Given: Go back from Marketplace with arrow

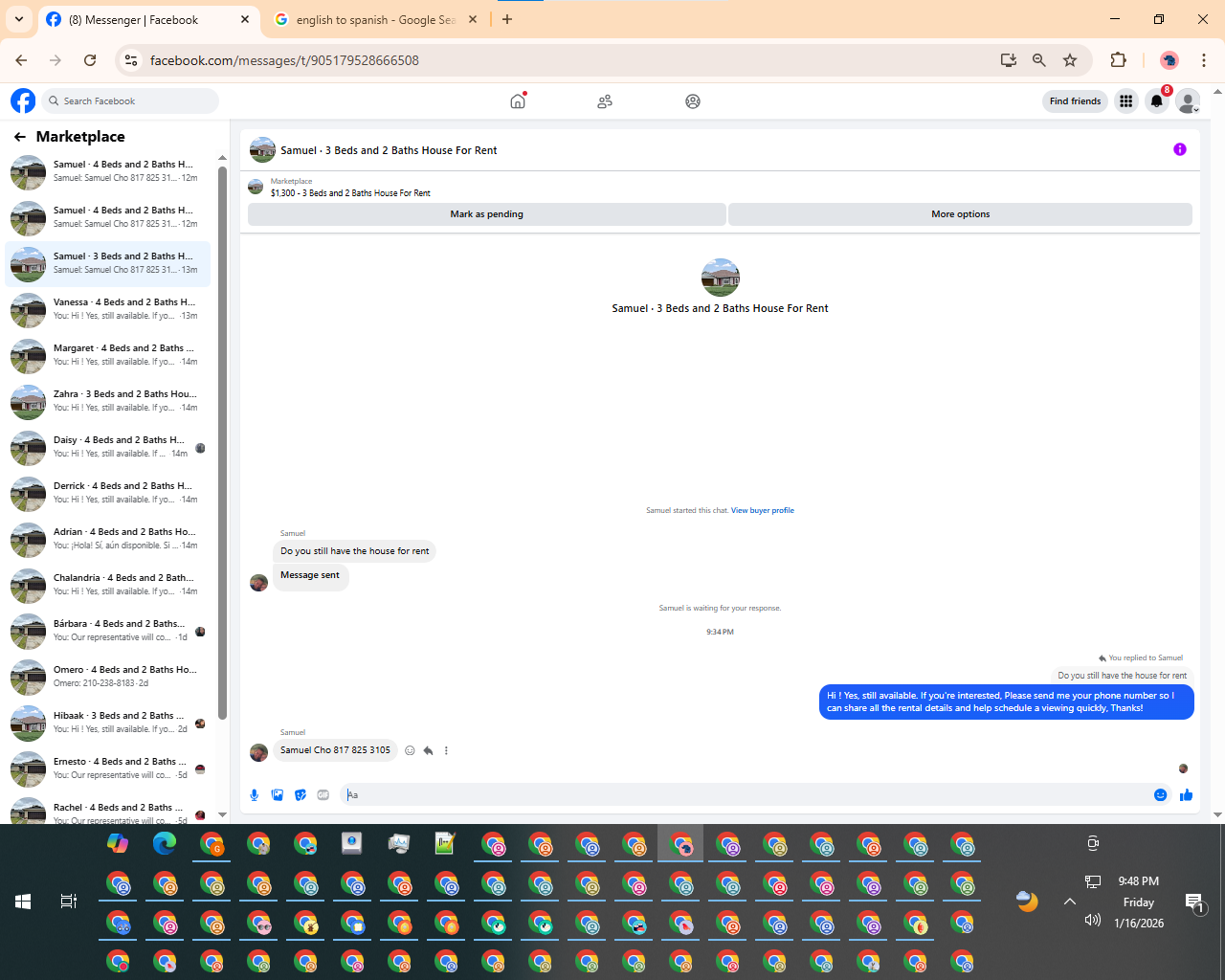Looking at the screenshot, I should pos(20,137).
